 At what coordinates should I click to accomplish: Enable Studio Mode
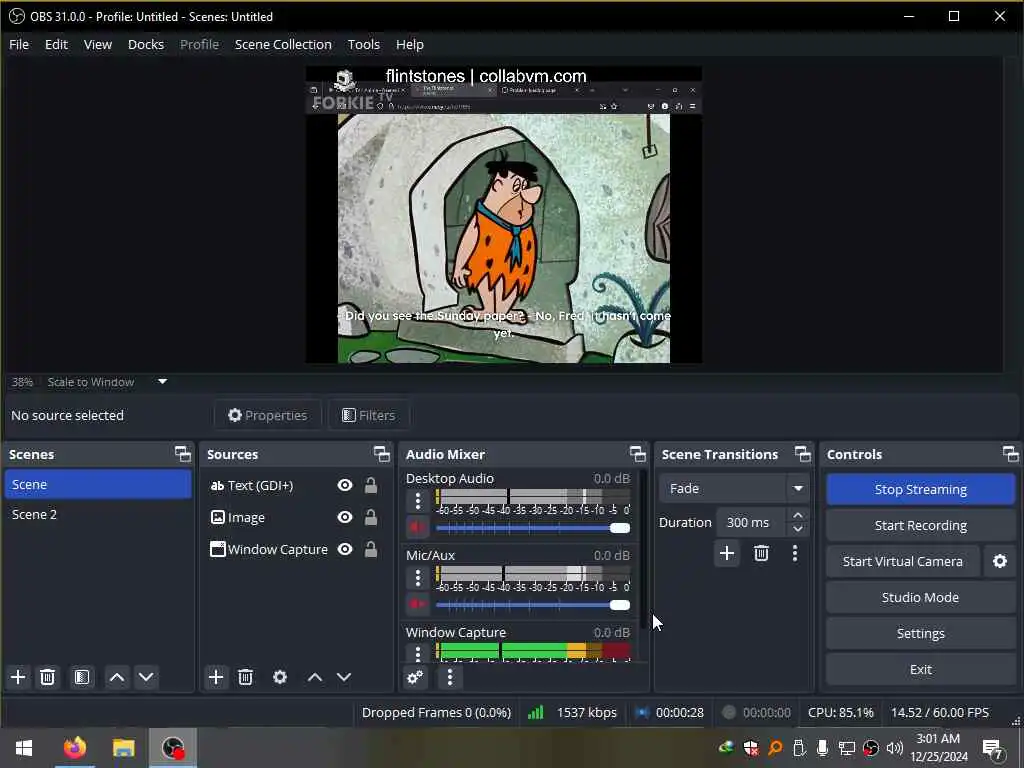pyautogui.click(x=921, y=597)
